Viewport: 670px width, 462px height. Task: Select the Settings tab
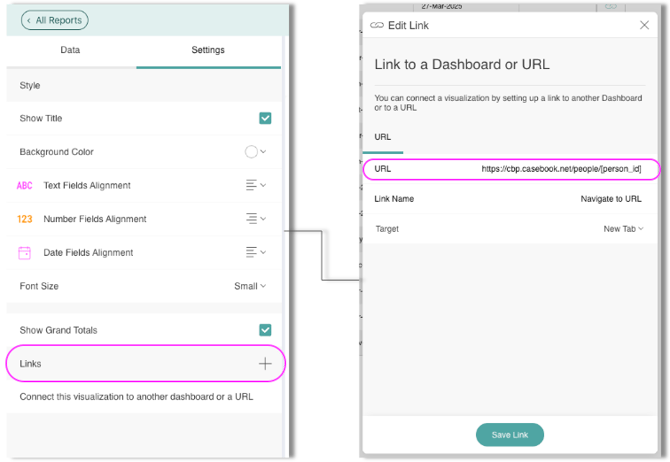point(208,50)
